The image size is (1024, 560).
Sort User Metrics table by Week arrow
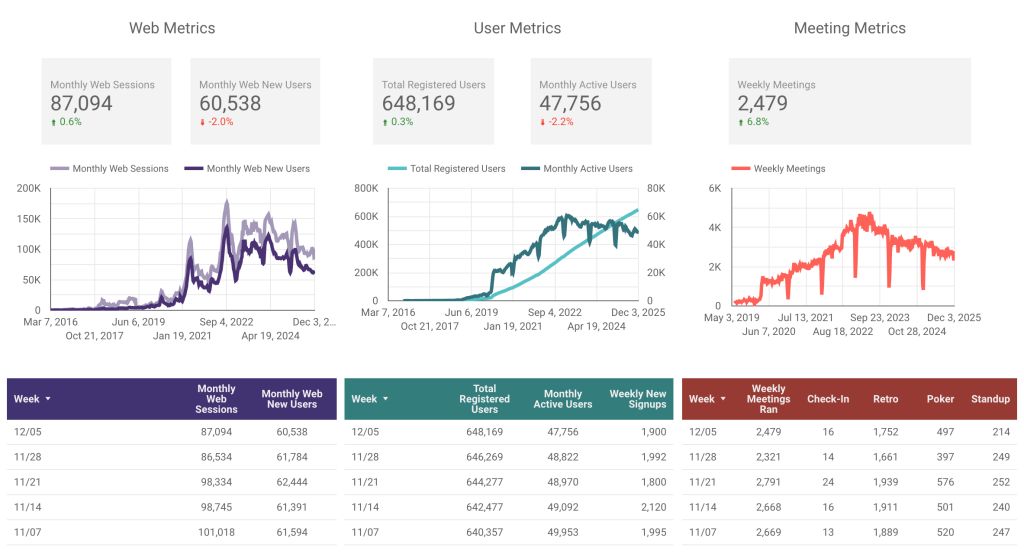pos(385,399)
